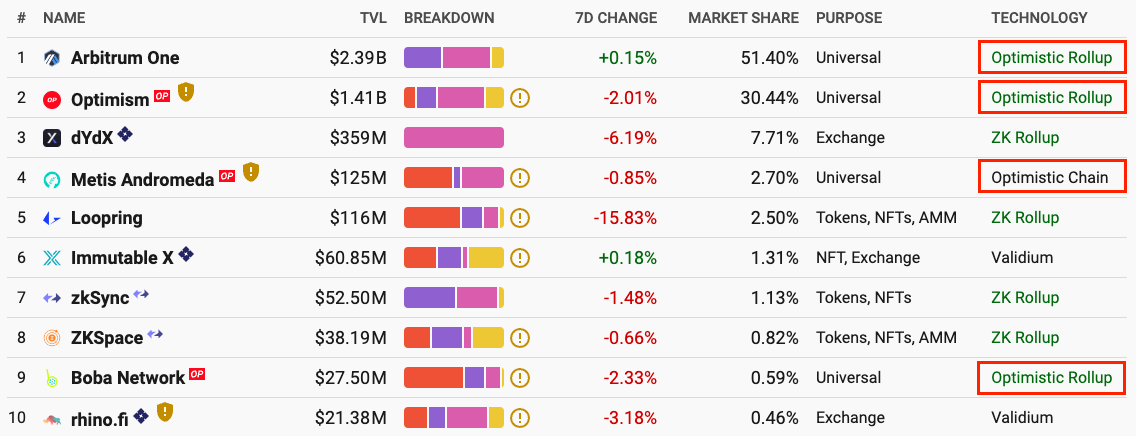Click the Boba Network logo icon
The width and height of the screenshot is (1136, 436).
pyautogui.click(x=52, y=378)
